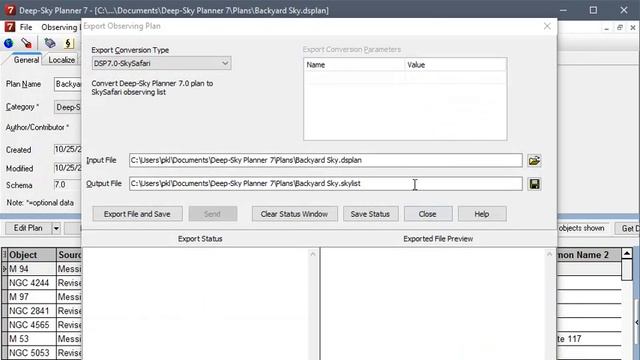
Task: Click the Object column header
Action: tap(32, 255)
